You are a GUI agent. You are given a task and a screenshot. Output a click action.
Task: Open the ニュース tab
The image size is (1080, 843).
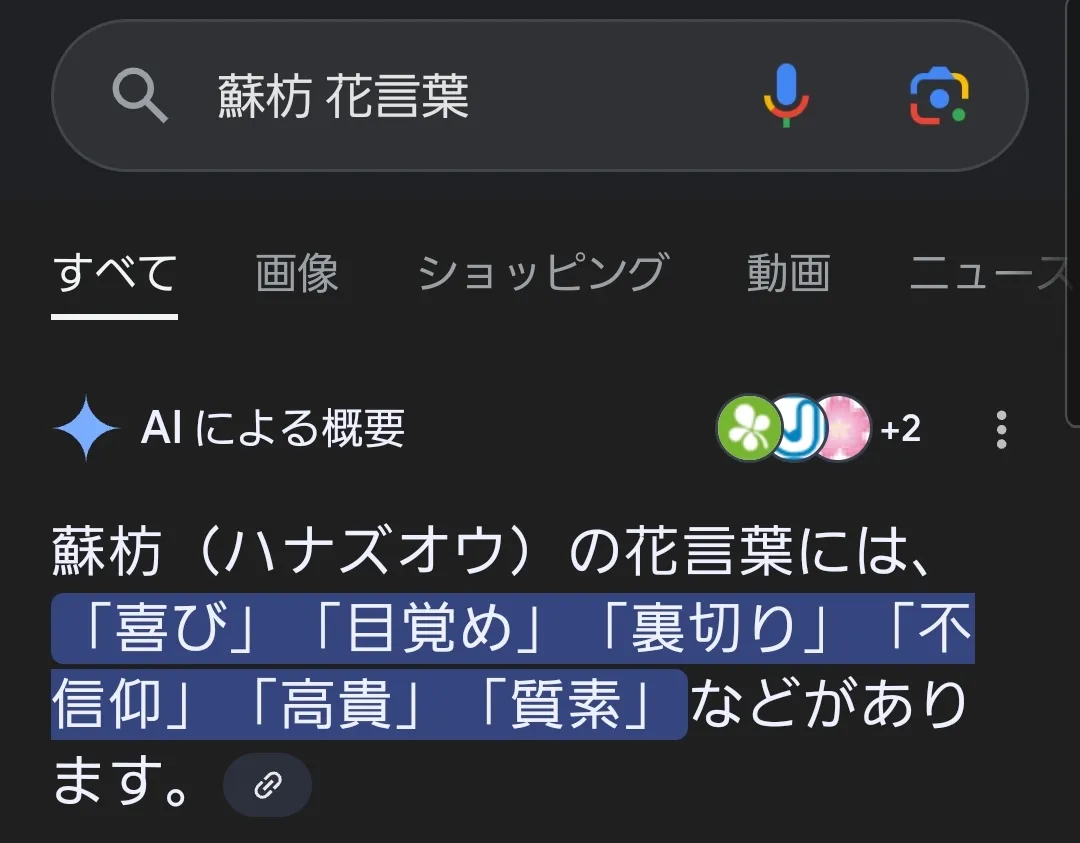point(992,273)
